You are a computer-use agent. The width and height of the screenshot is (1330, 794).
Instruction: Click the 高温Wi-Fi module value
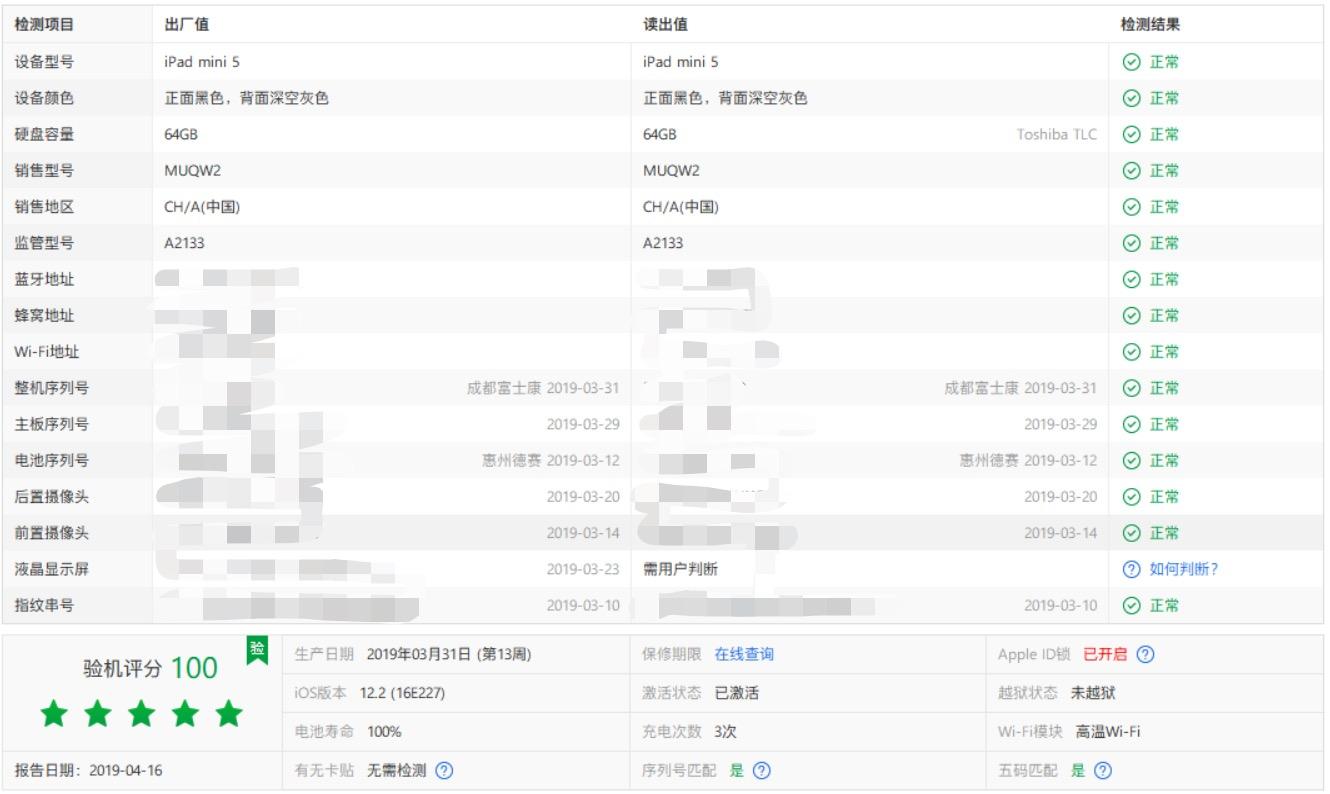1108,732
